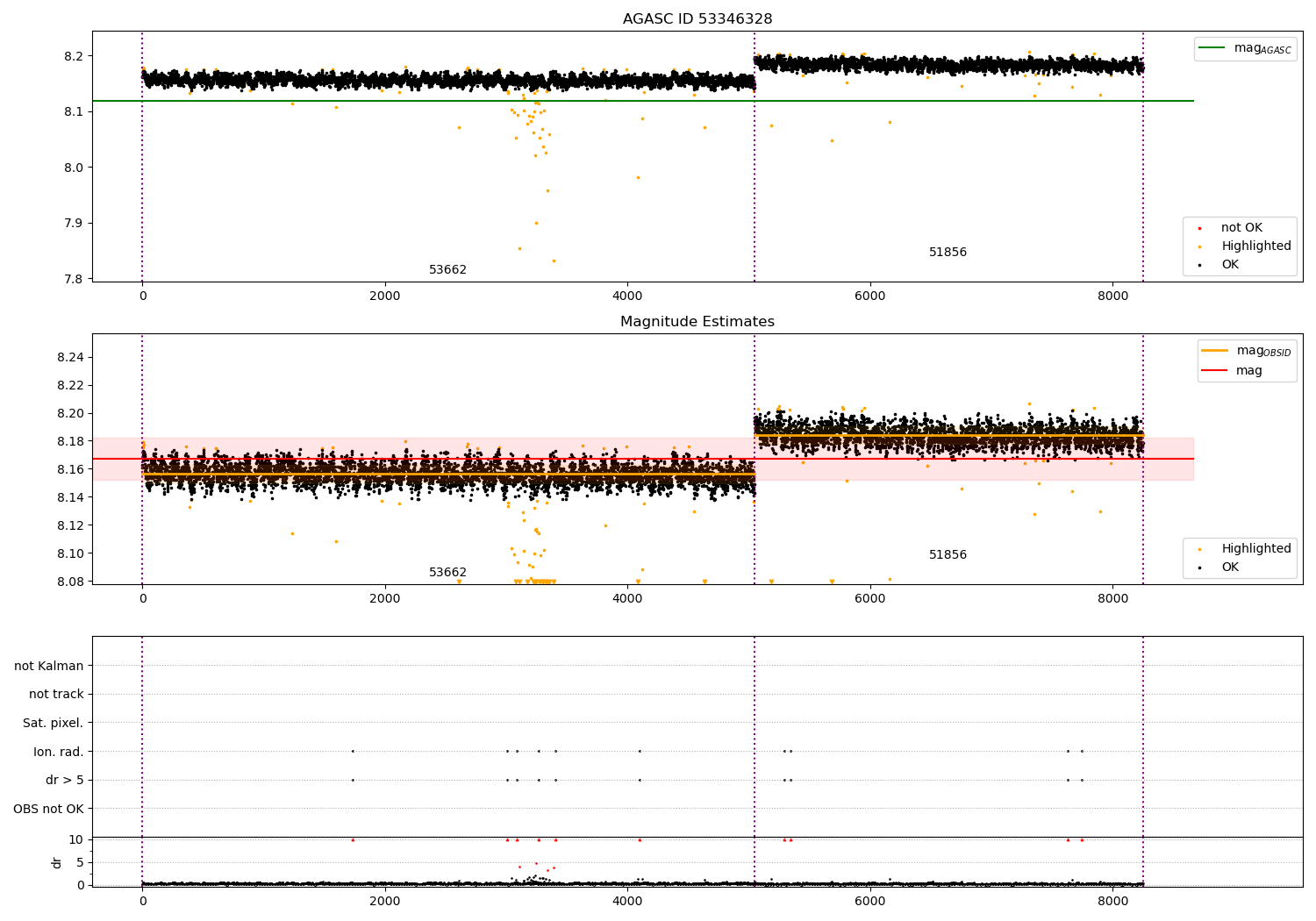Select label 51856 in Magnitude Estimates plot
The width and height of the screenshot is (1316, 921).
coord(948,555)
